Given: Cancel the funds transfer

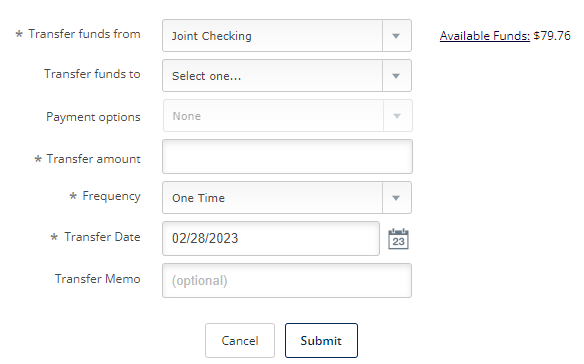Looking at the screenshot, I should [x=240, y=341].
